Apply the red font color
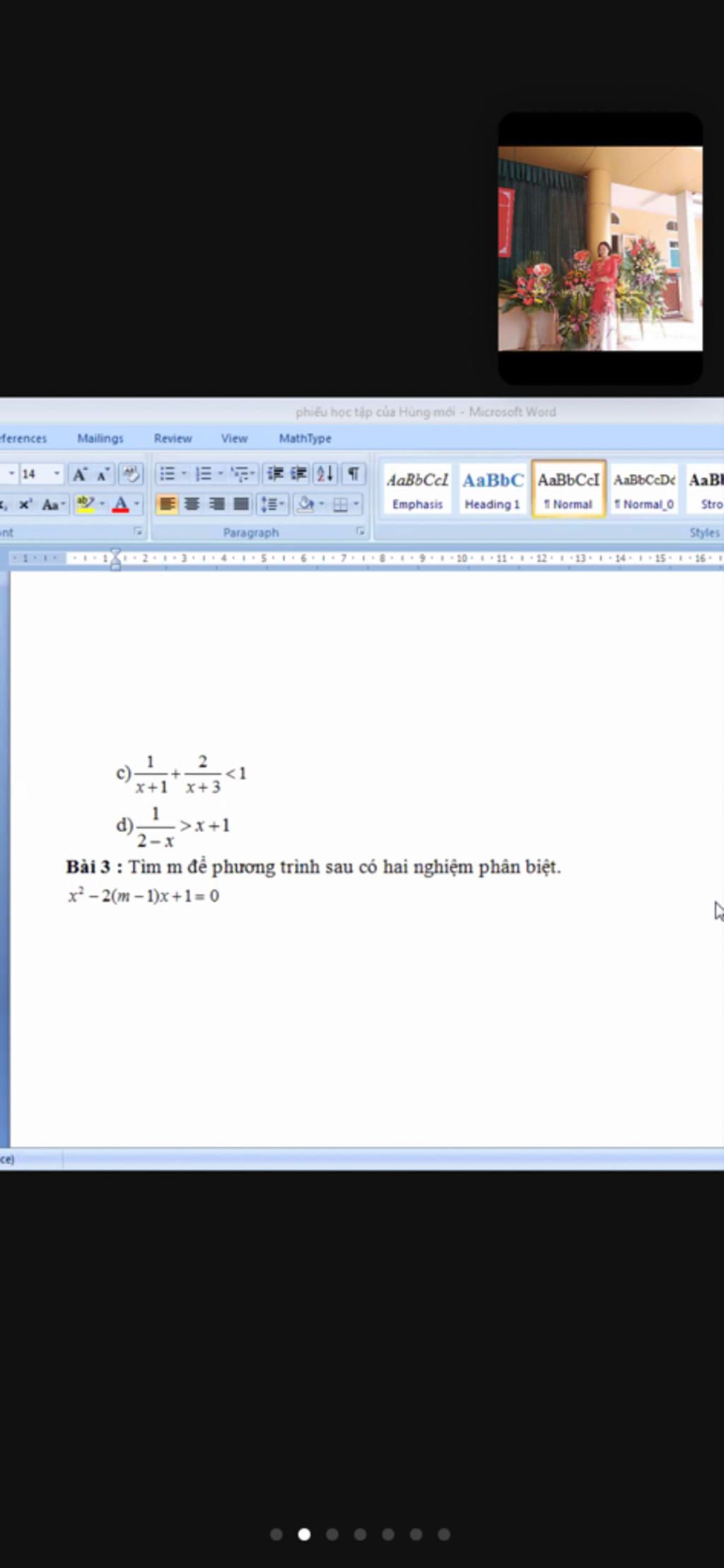This screenshot has width=724, height=1568. tap(121, 505)
